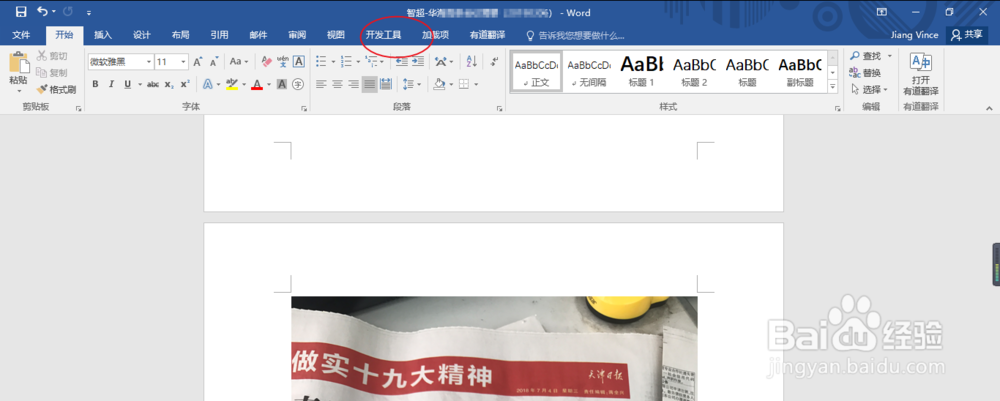This screenshot has width=1000, height=401.
Task: Increase font size with the grow font icon
Action: [x=198, y=62]
